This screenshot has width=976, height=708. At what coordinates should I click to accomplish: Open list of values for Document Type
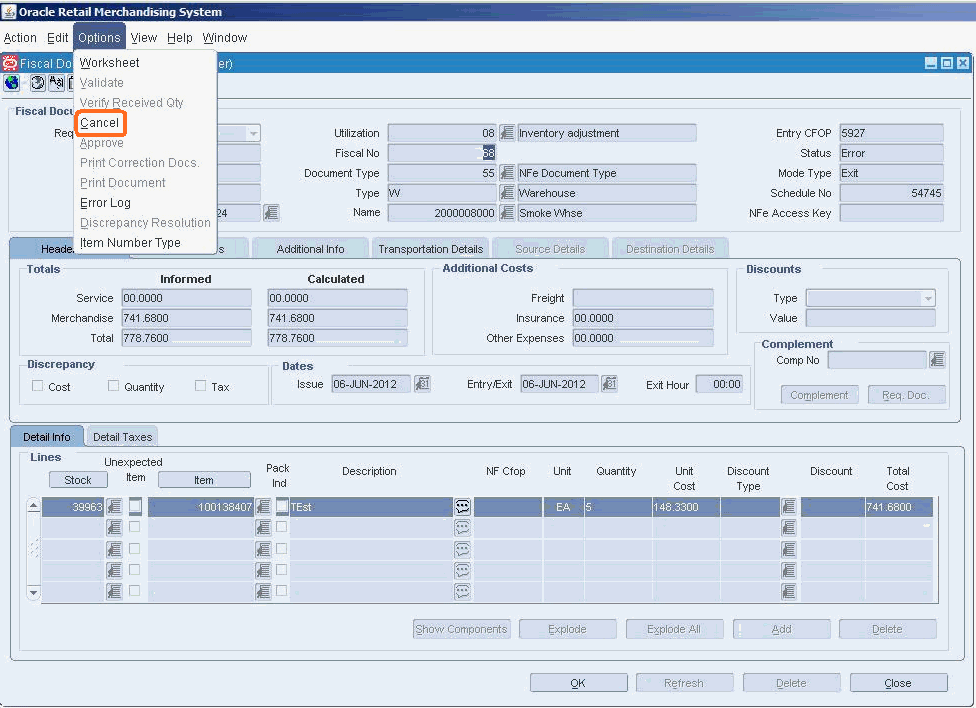click(x=507, y=172)
